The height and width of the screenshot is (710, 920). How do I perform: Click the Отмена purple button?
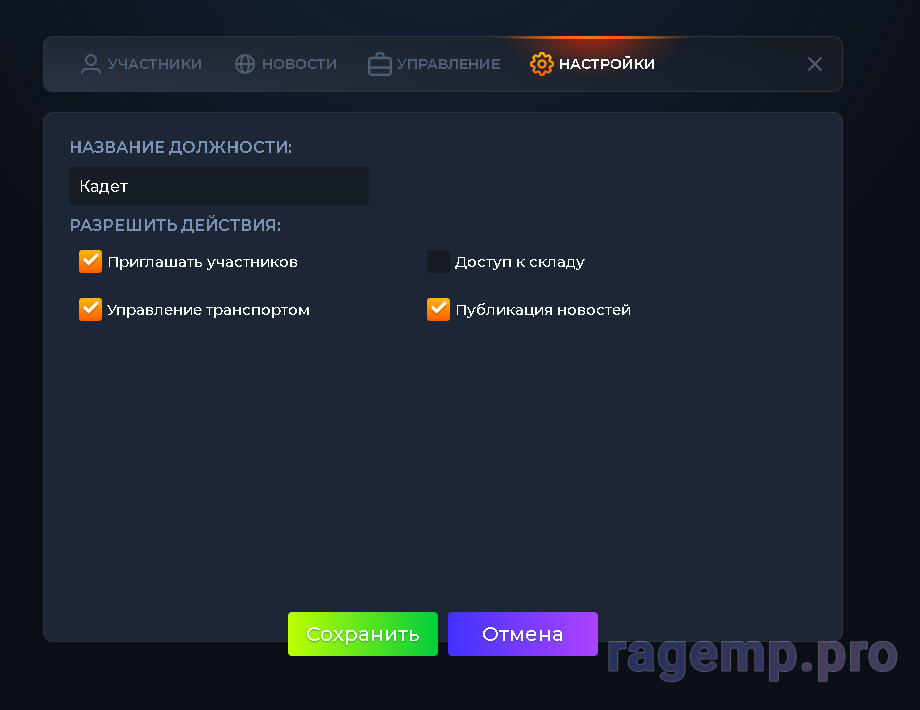pyautogui.click(x=523, y=634)
